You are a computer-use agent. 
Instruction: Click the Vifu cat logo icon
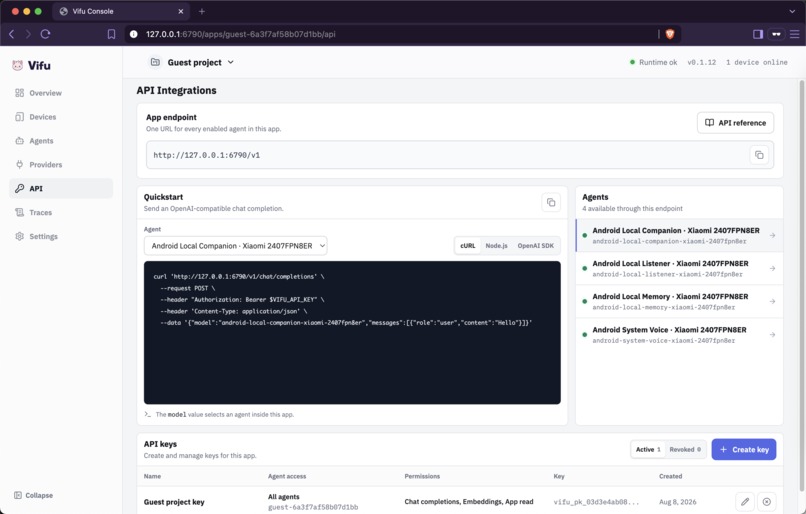pos(17,65)
